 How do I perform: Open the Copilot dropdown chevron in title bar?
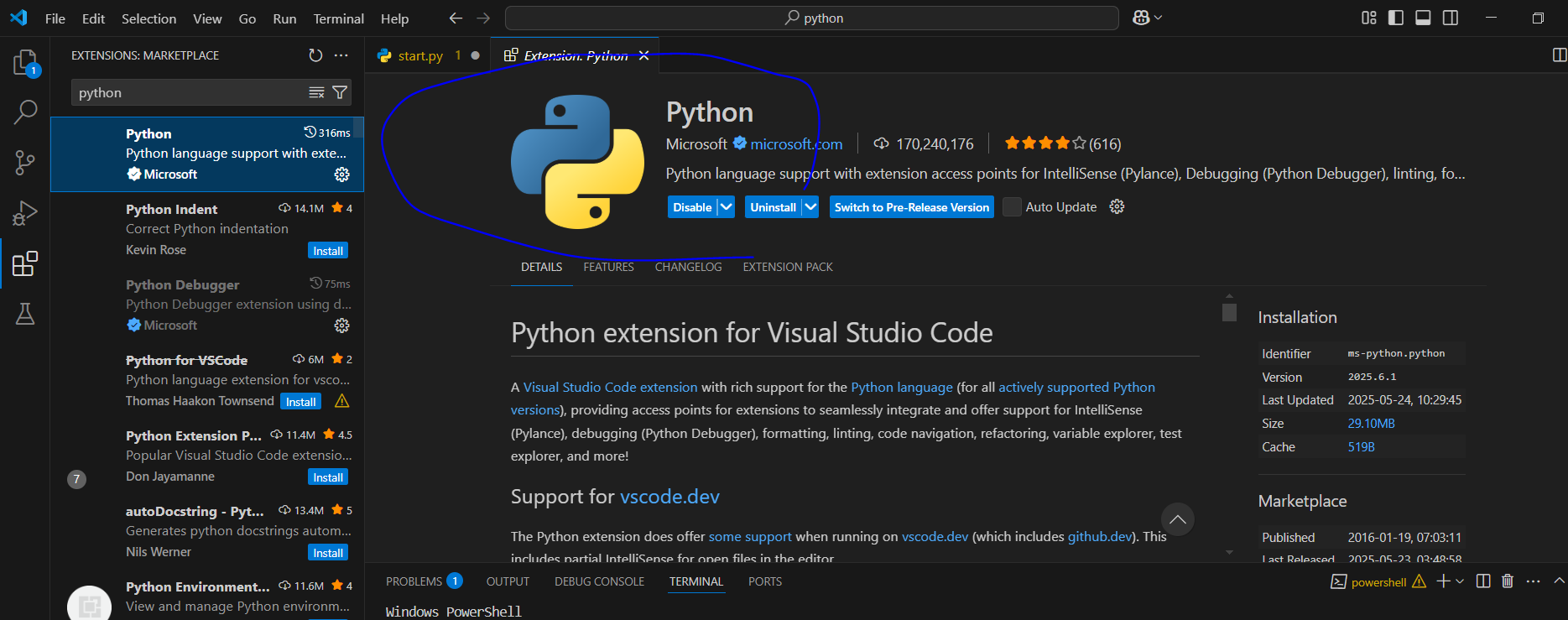pos(1159,18)
